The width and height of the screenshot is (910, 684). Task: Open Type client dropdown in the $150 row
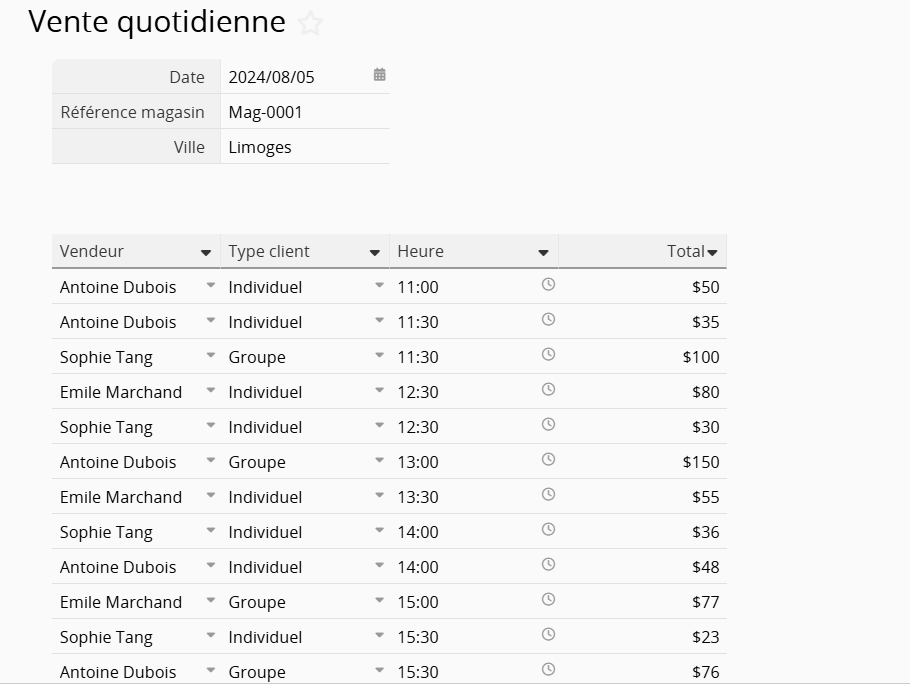click(x=379, y=460)
